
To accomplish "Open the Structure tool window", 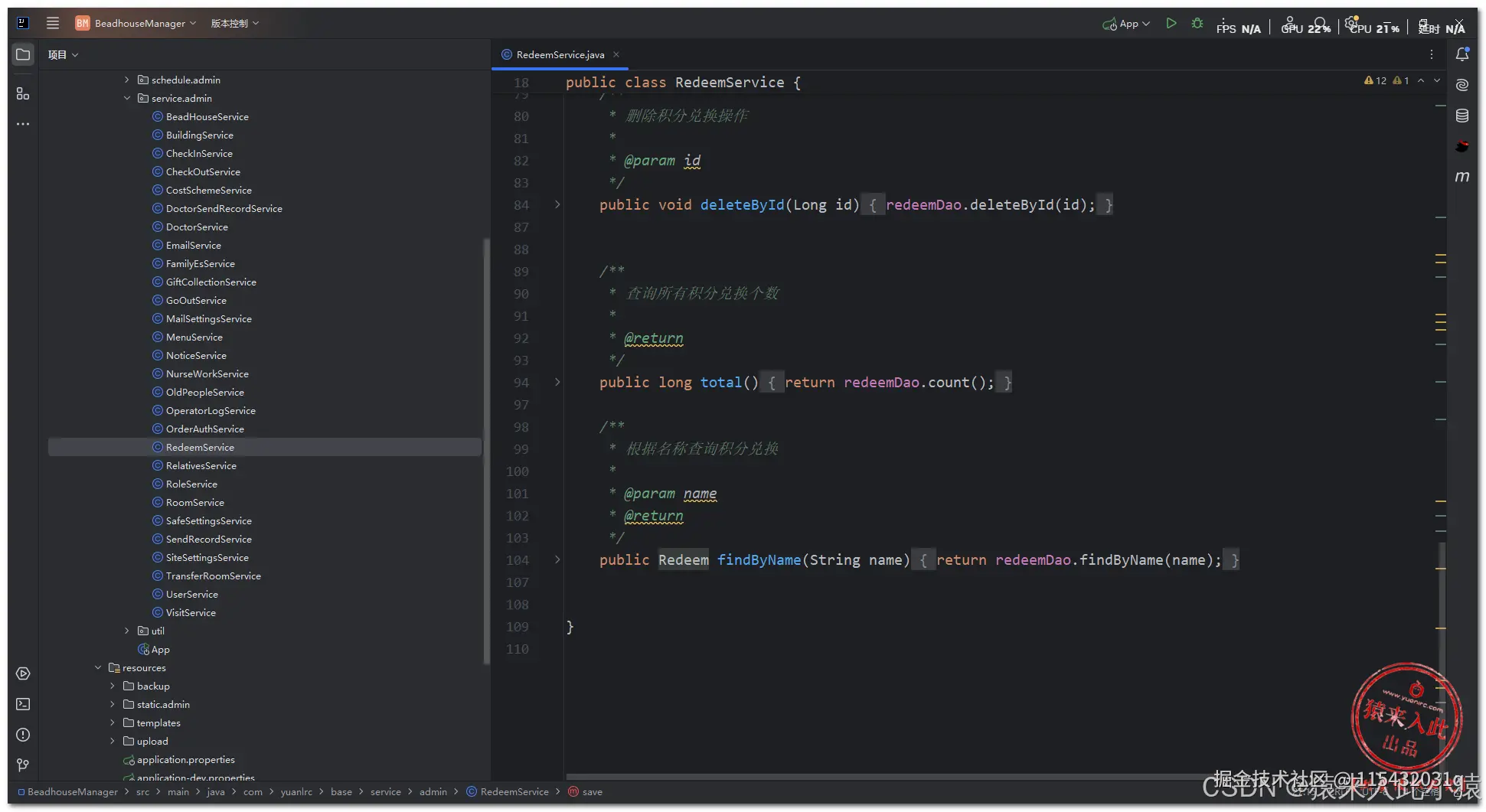I will (x=23, y=93).
